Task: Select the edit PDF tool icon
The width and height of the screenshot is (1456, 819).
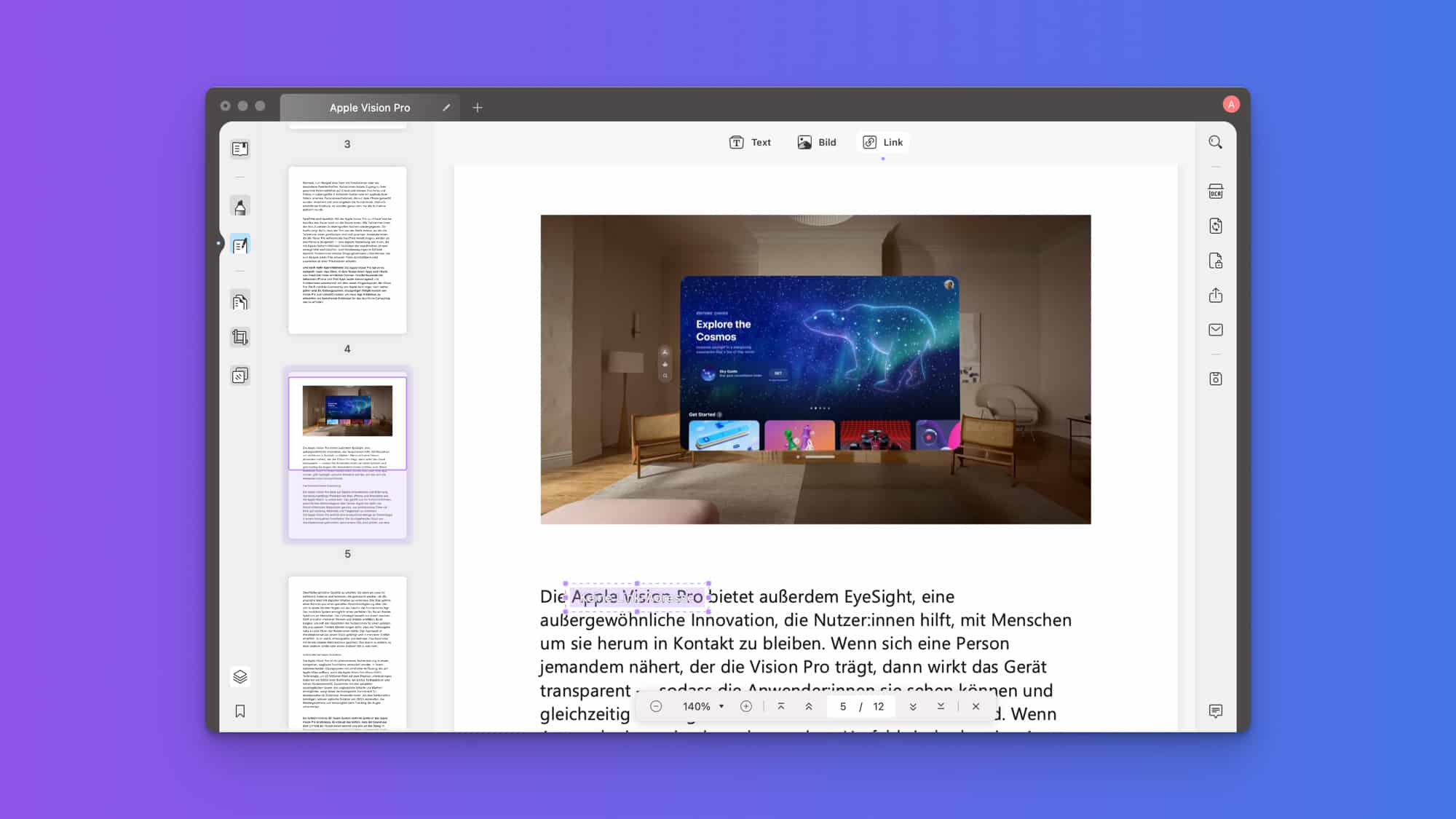Action: point(240,245)
